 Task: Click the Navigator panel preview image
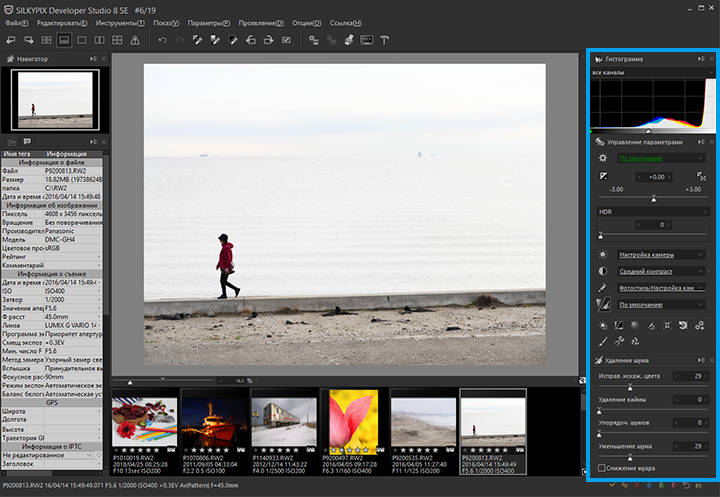[55, 100]
